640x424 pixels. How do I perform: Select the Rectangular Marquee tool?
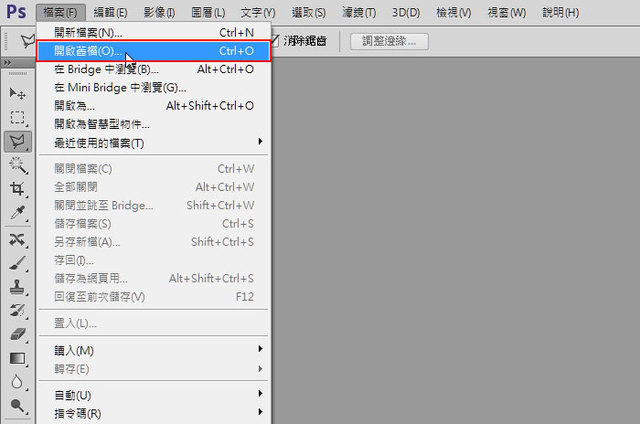point(17,118)
